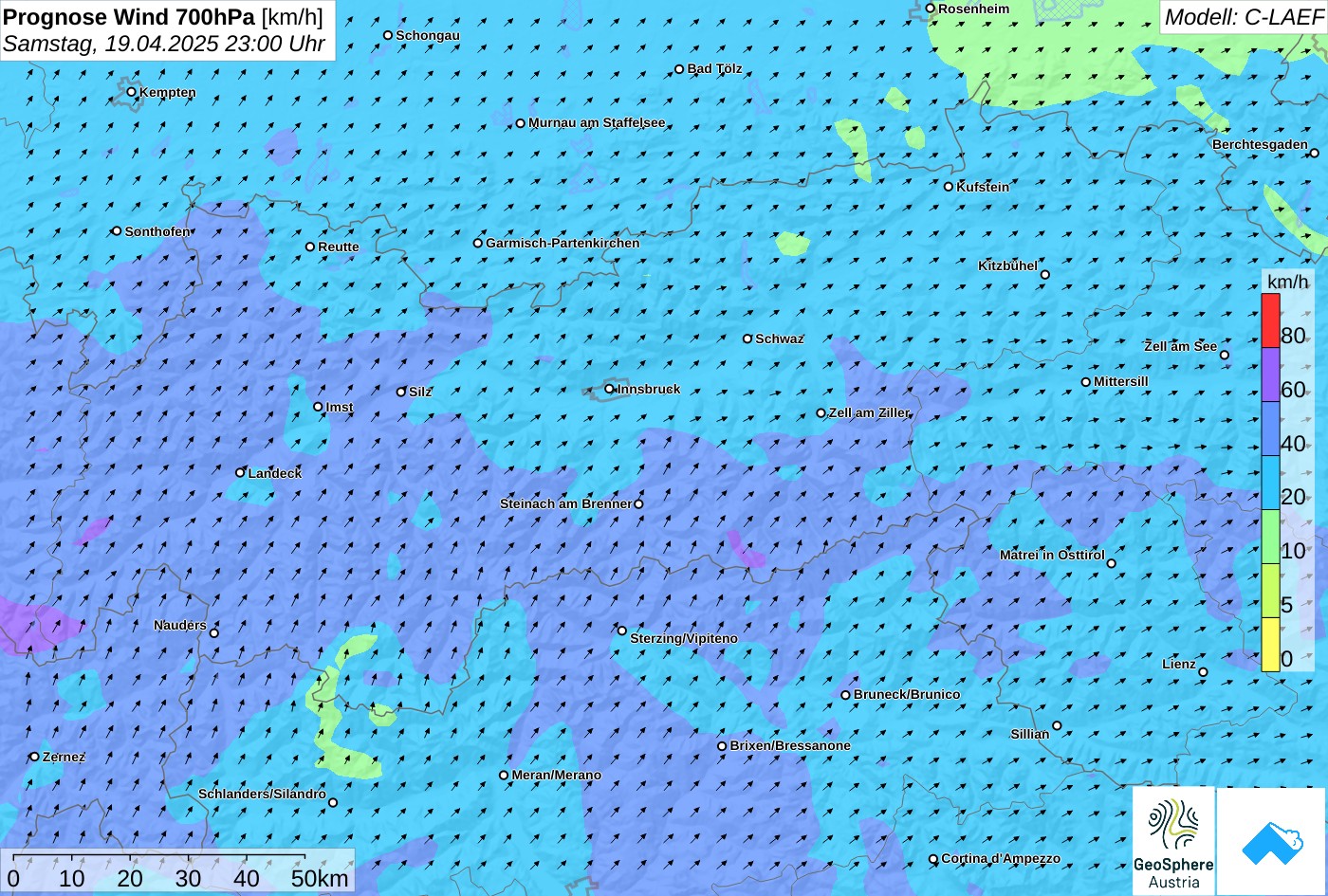Image resolution: width=1328 pixels, height=896 pixels.
Task: Click the Rosenheim city marker
Action: [x=930, y=9]
